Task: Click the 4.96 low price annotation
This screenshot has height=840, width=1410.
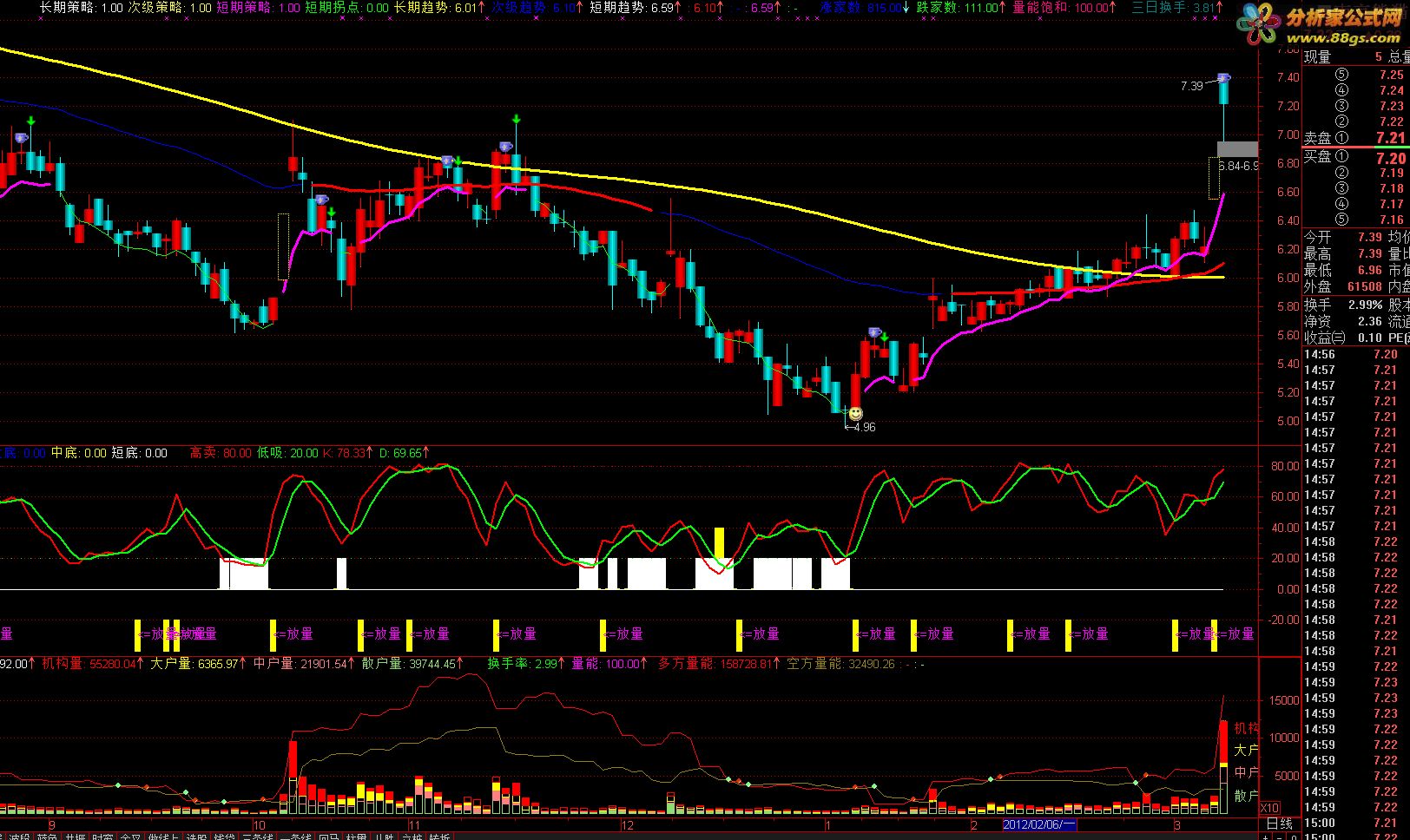Action: pos(865,427)
